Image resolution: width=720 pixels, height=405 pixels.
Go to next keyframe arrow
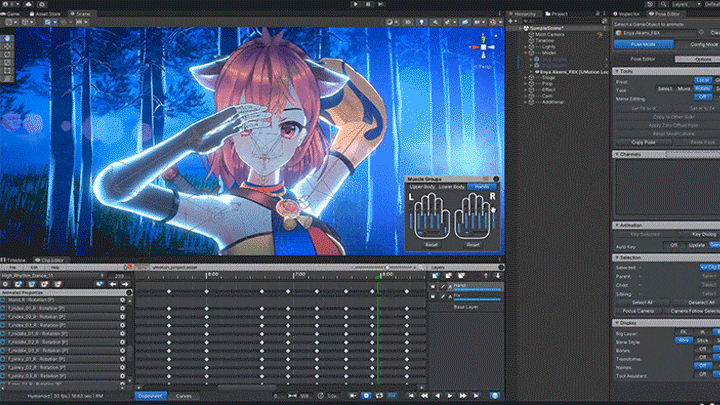pyautogui.click(x=124, y=284)
